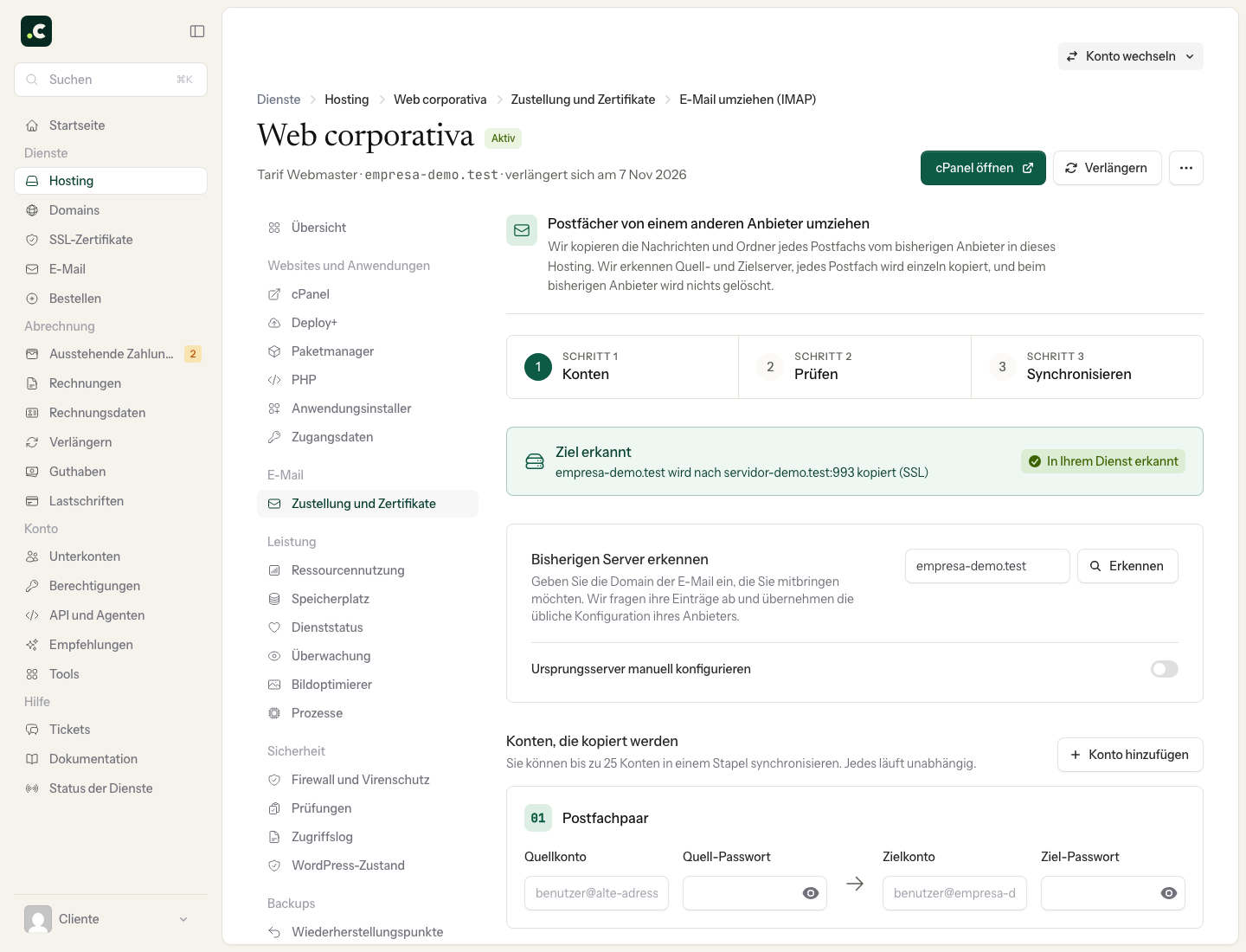Click the cPanel öffnen button
The width and height of the screenshot is (1246, 952).
tap(983, 168)
